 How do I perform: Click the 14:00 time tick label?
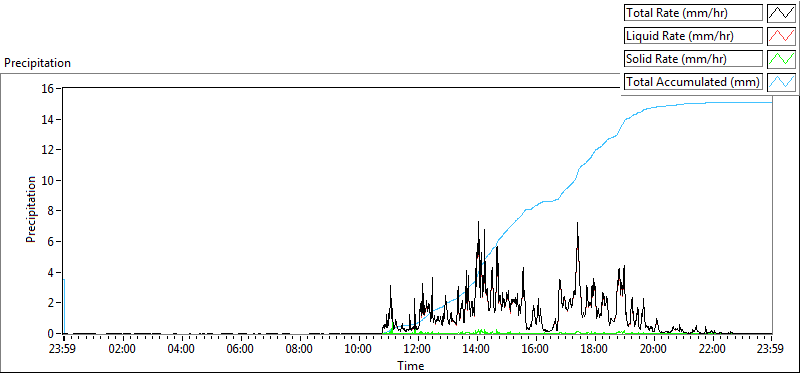(x=477, y=350)
